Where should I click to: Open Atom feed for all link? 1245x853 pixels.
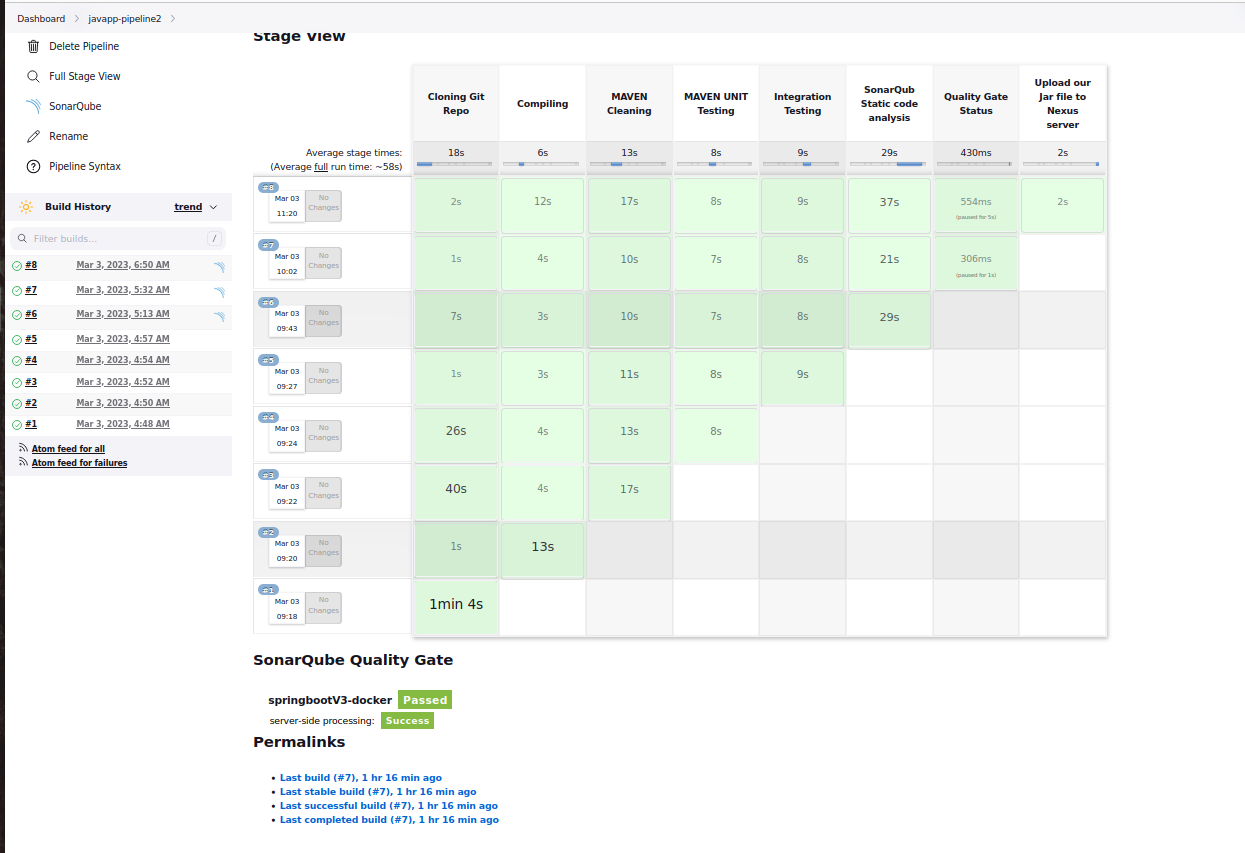(68, 449)
